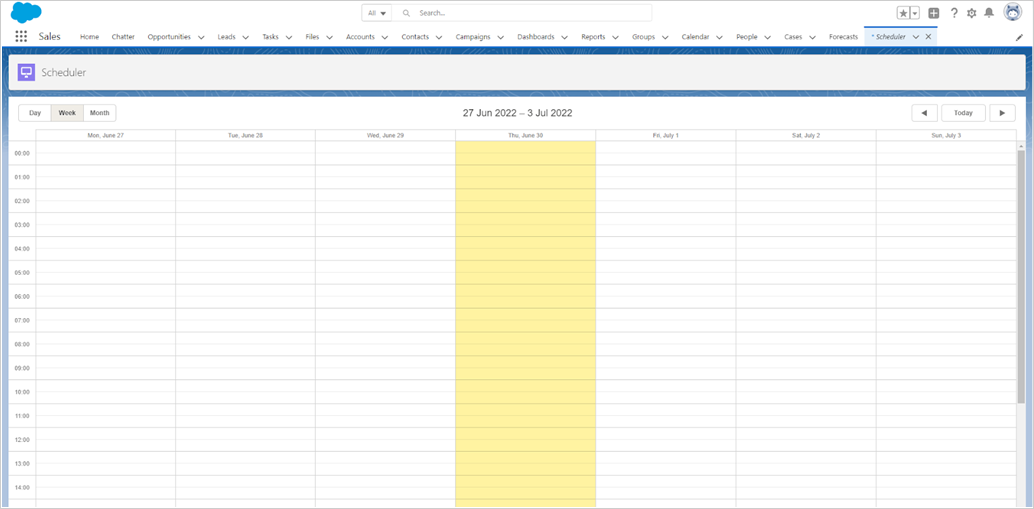Expand the Opportunities tab dropdown chevron
Screen dimensions: 1034x509
pos(201,37)
